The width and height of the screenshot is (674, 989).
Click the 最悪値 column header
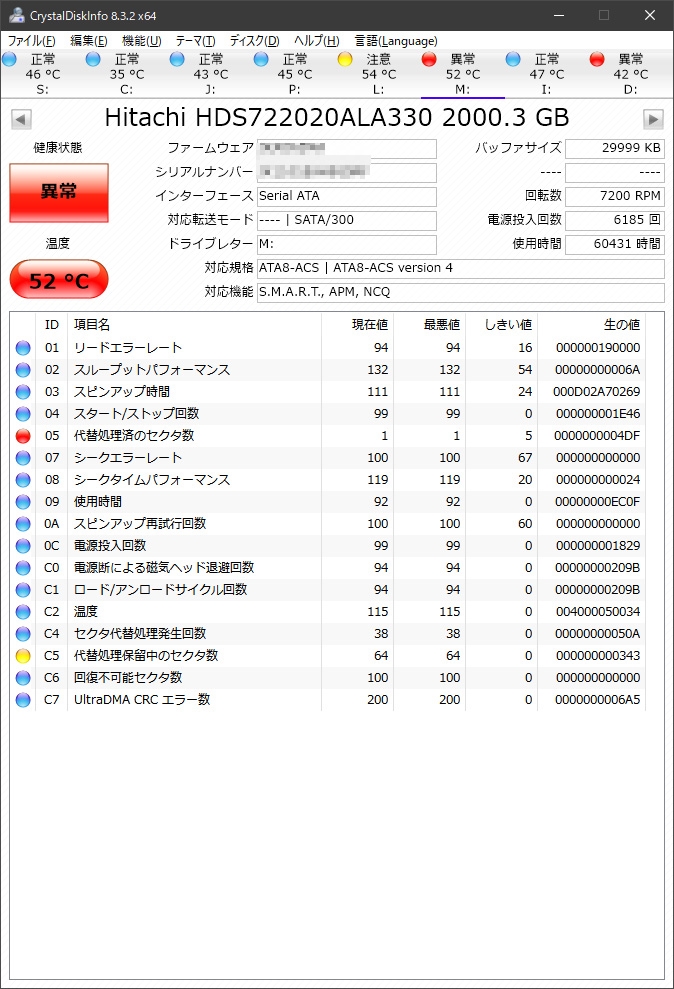click(429, 325)
